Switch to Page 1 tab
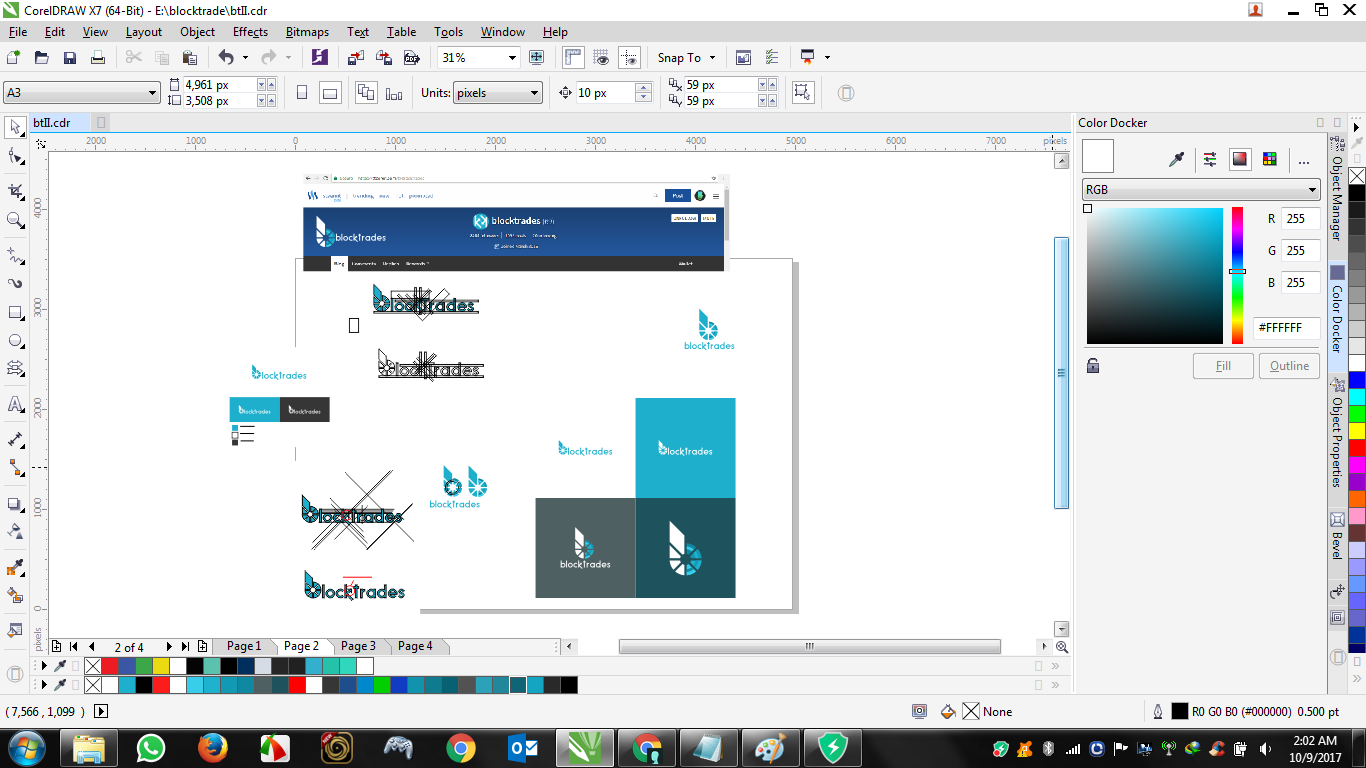The width and height of the screenshot is (1366, 768). [244, 646]
